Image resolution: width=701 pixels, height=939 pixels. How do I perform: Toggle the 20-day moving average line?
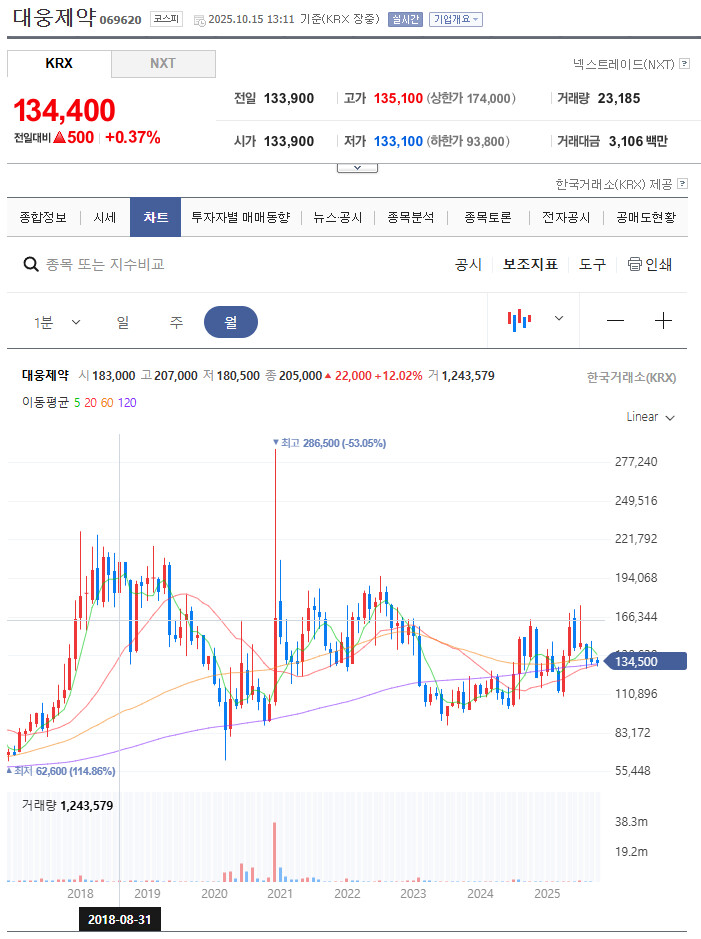point(90,402)
